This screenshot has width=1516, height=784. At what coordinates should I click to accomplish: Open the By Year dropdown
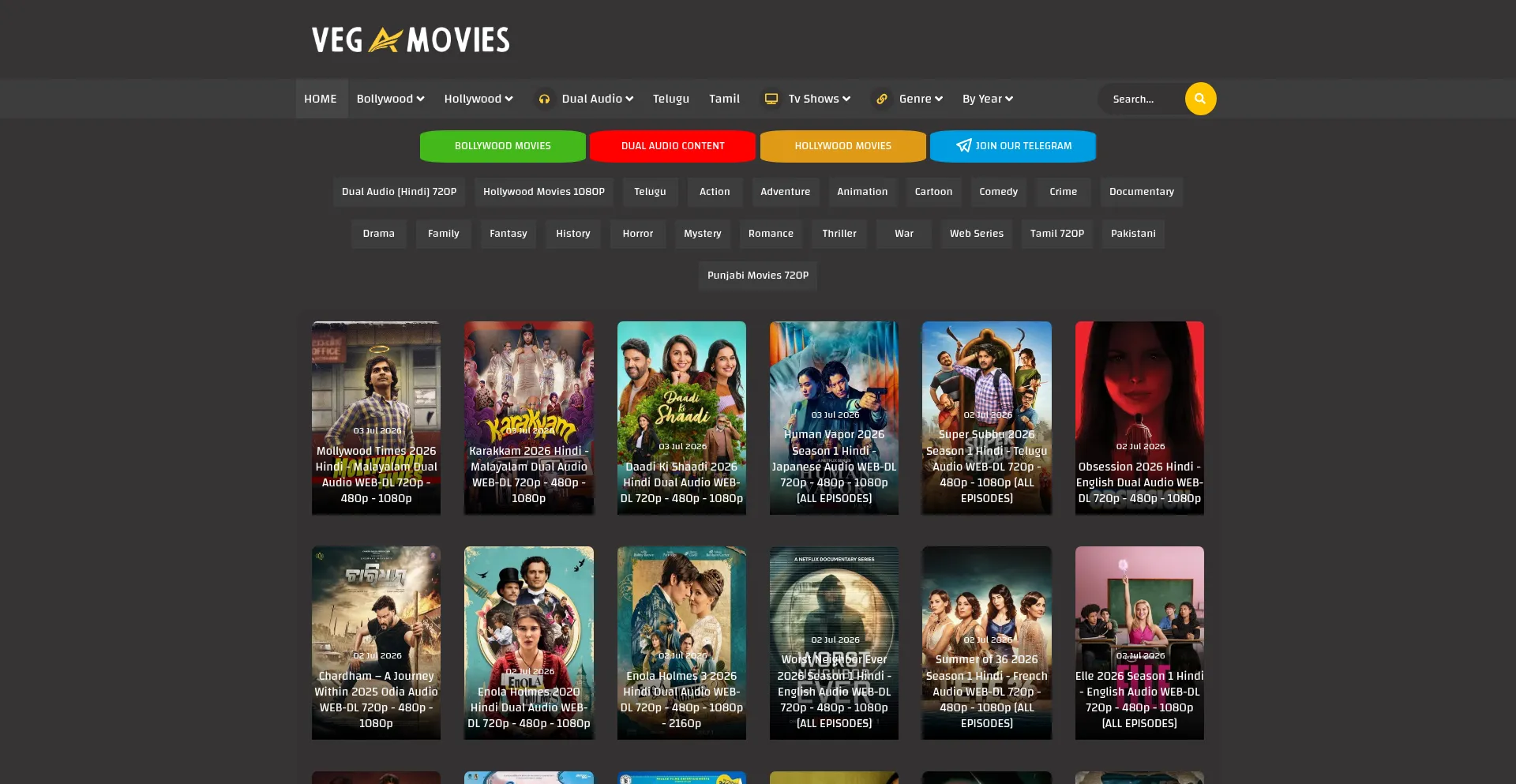(987, 99)
